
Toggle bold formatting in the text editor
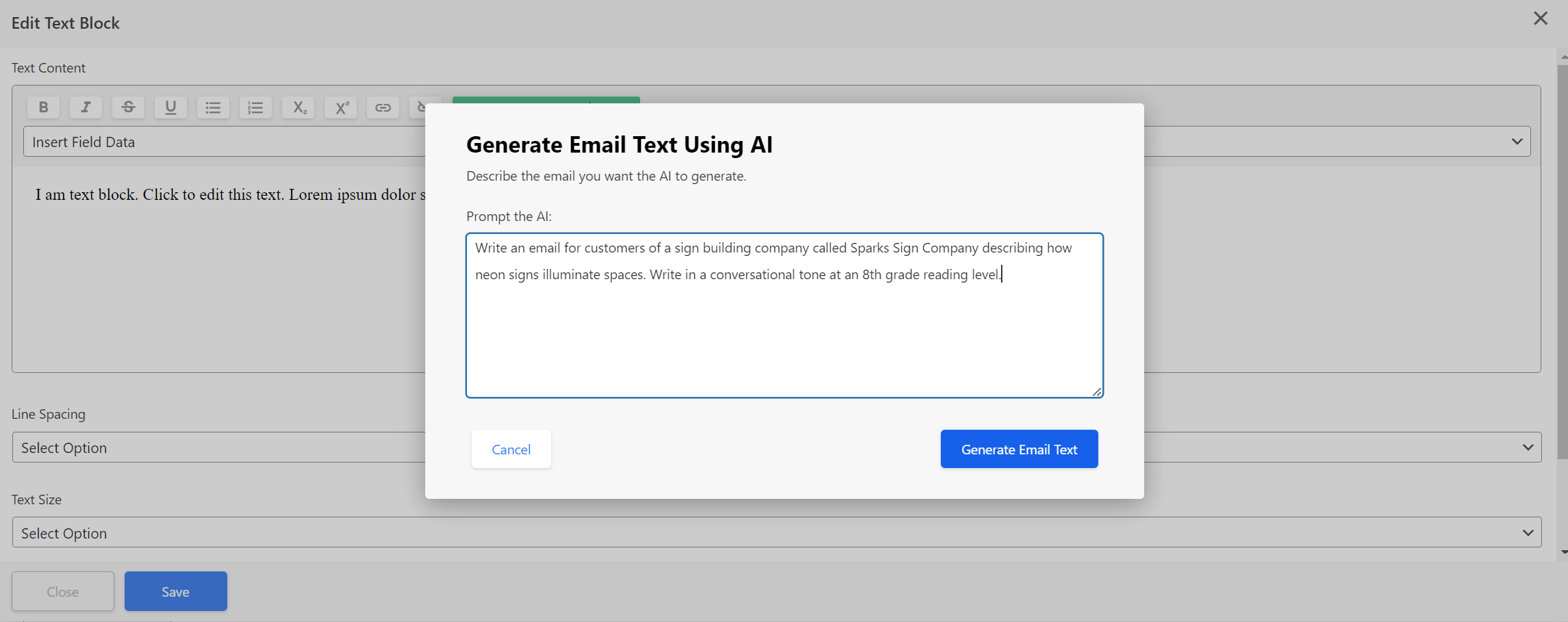point(43,107)
